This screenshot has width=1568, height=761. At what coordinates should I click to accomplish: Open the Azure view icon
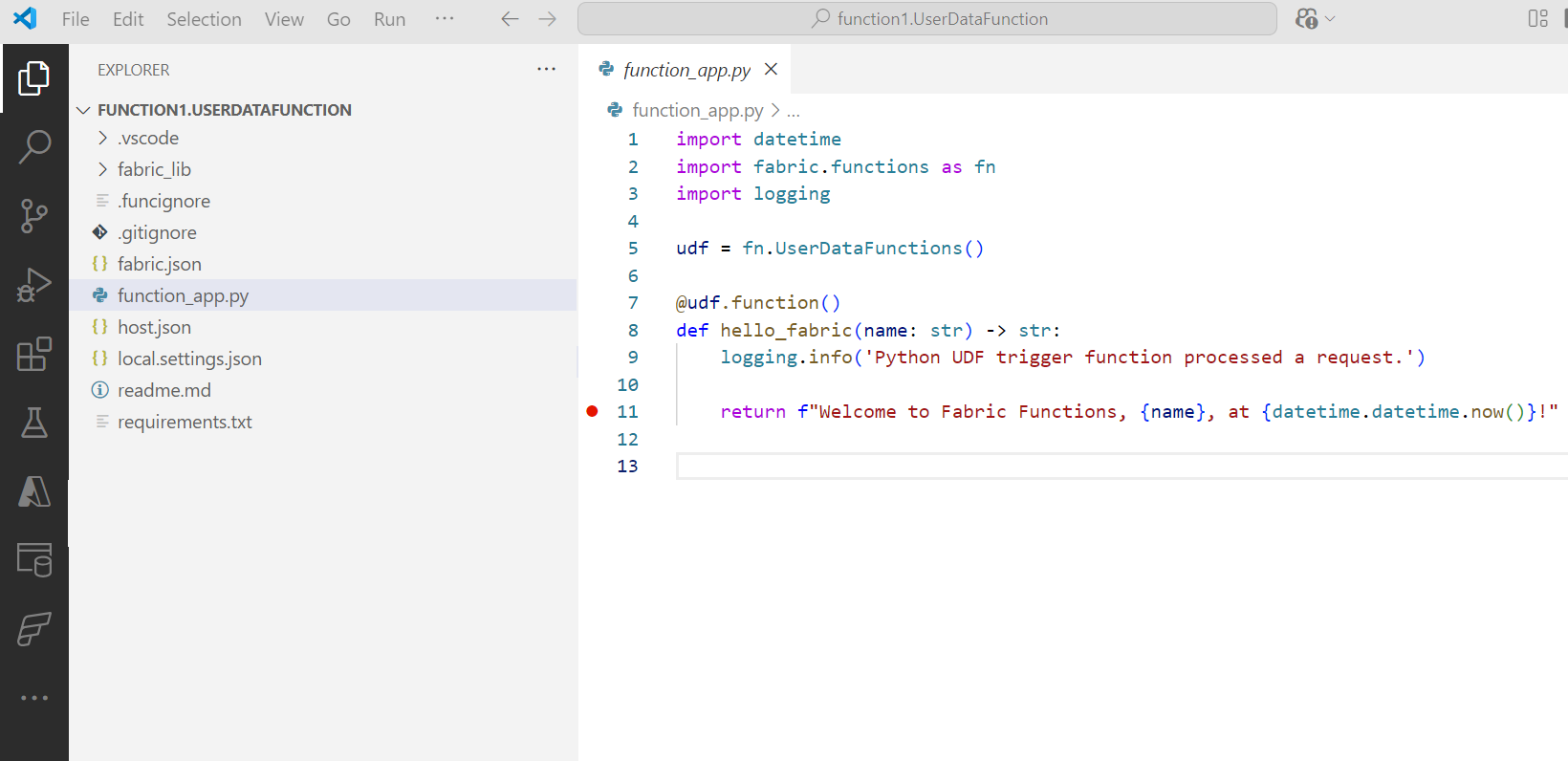pyautogui.click(x=34, y=491)
